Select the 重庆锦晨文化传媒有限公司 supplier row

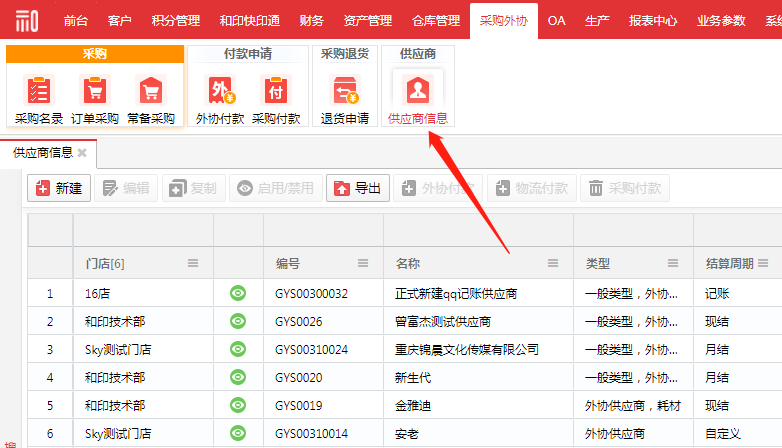[467, 349]
